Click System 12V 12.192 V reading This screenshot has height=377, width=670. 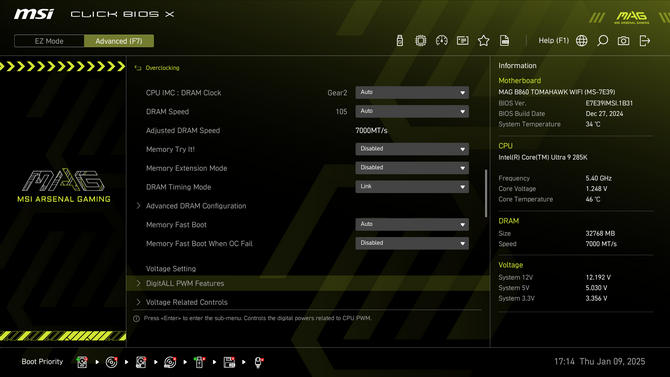click(598, 277)
